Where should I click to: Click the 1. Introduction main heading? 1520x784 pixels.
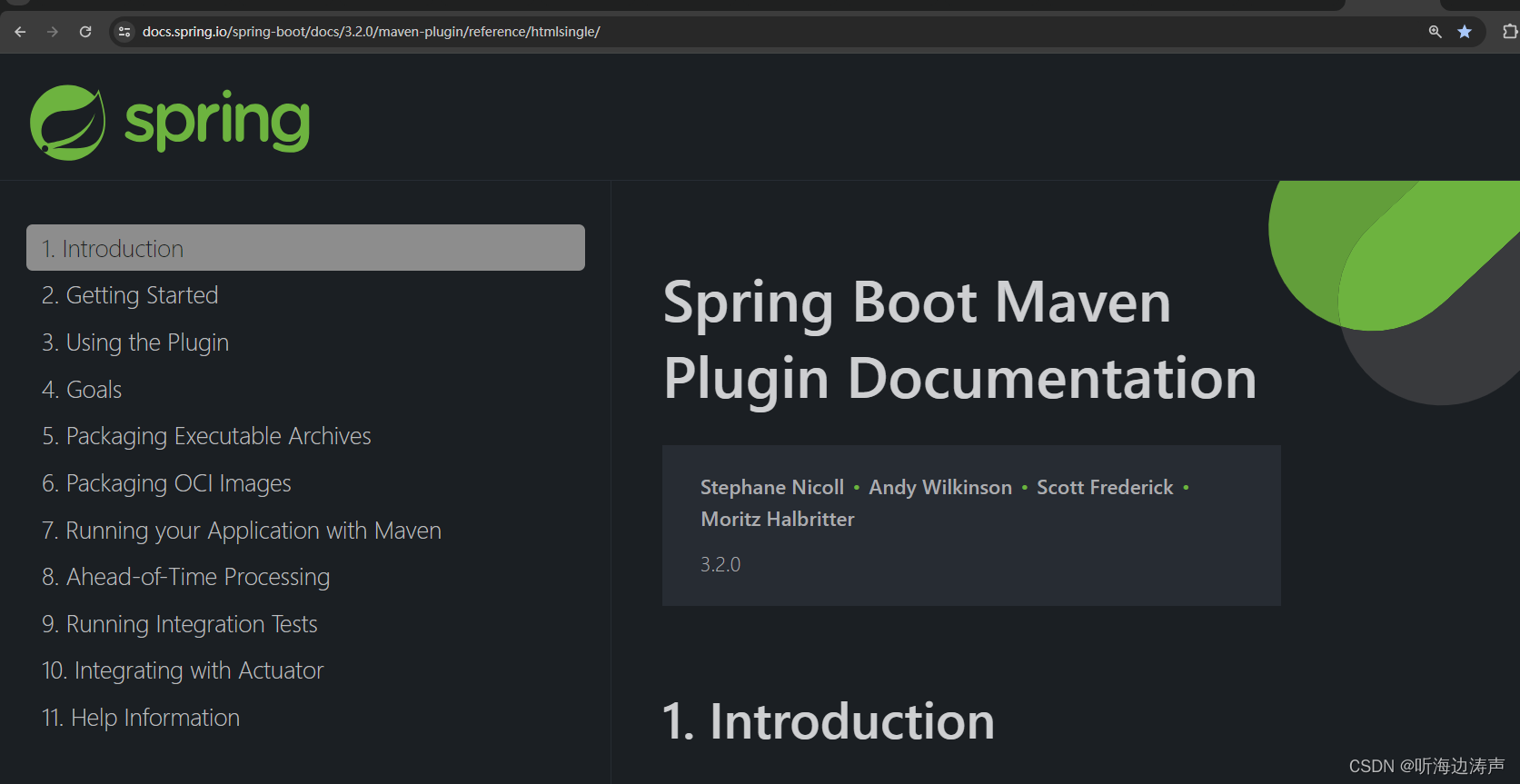829,721
